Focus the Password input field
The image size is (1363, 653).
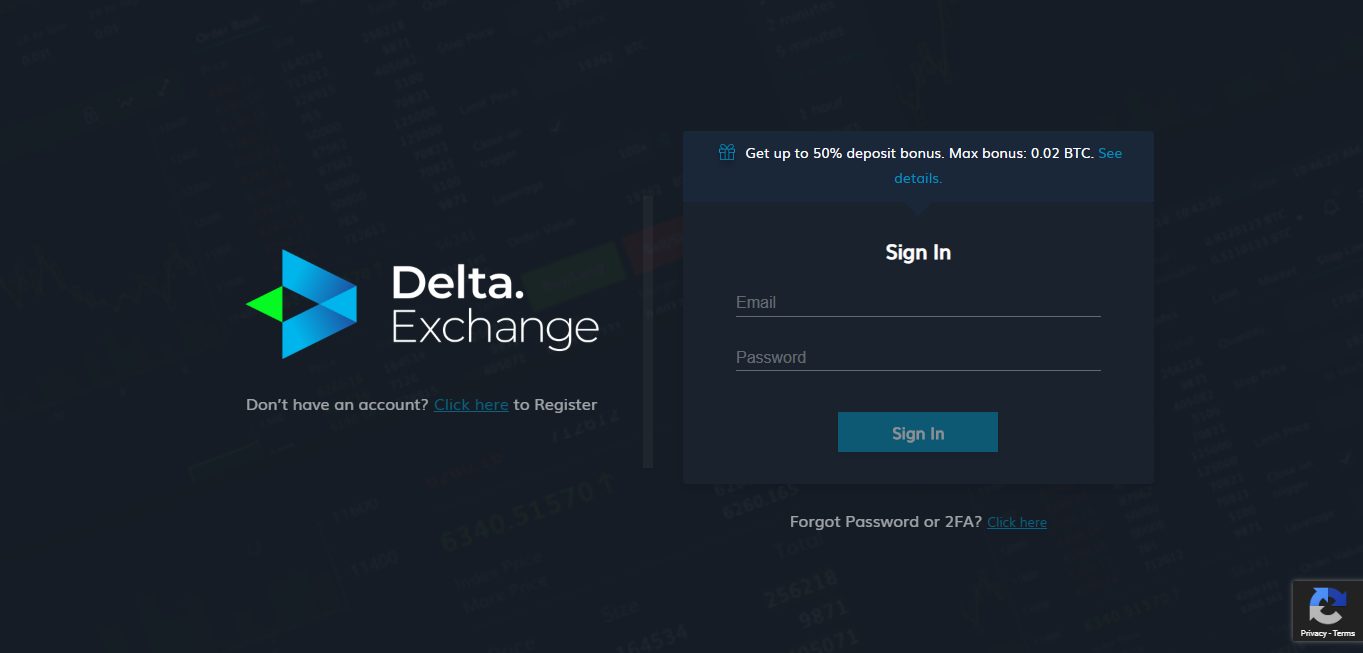point(917,357)
